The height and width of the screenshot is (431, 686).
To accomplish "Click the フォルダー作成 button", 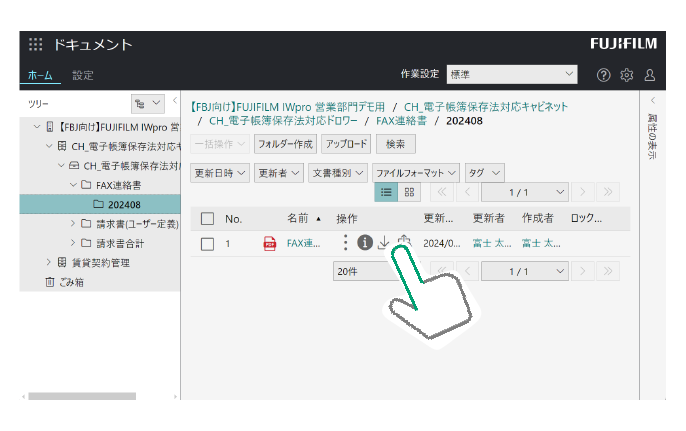I will click(x=286, y=144).
